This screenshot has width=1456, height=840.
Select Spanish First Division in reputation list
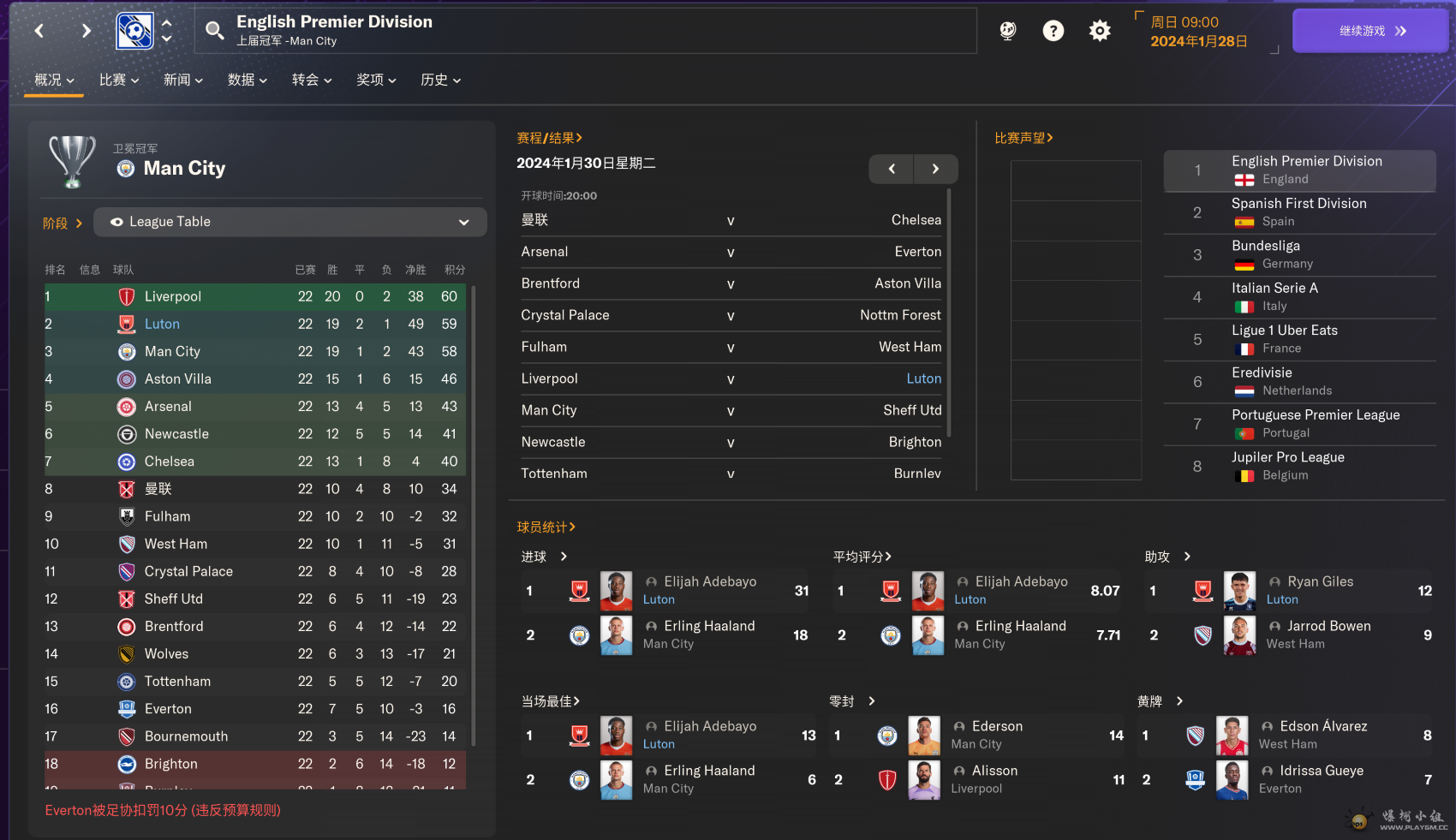tap(1298, 211)
